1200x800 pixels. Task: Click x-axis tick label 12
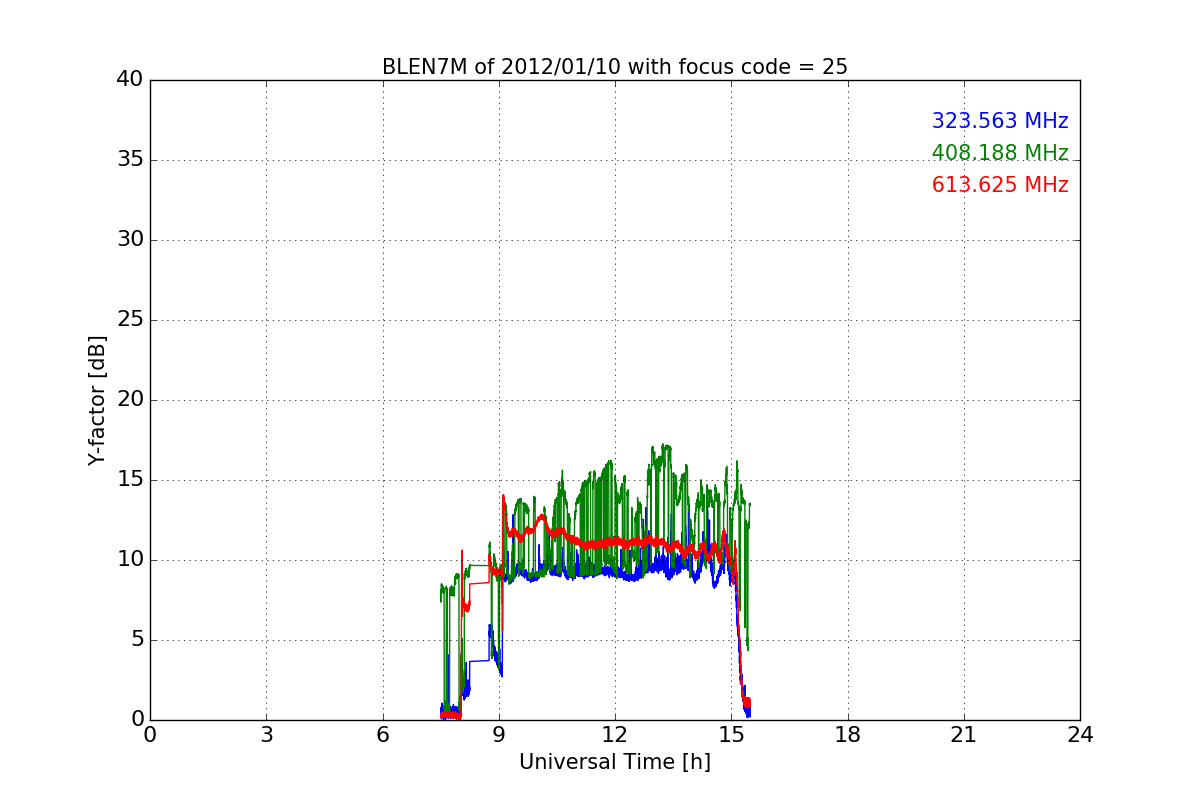[x=614, y=735]
